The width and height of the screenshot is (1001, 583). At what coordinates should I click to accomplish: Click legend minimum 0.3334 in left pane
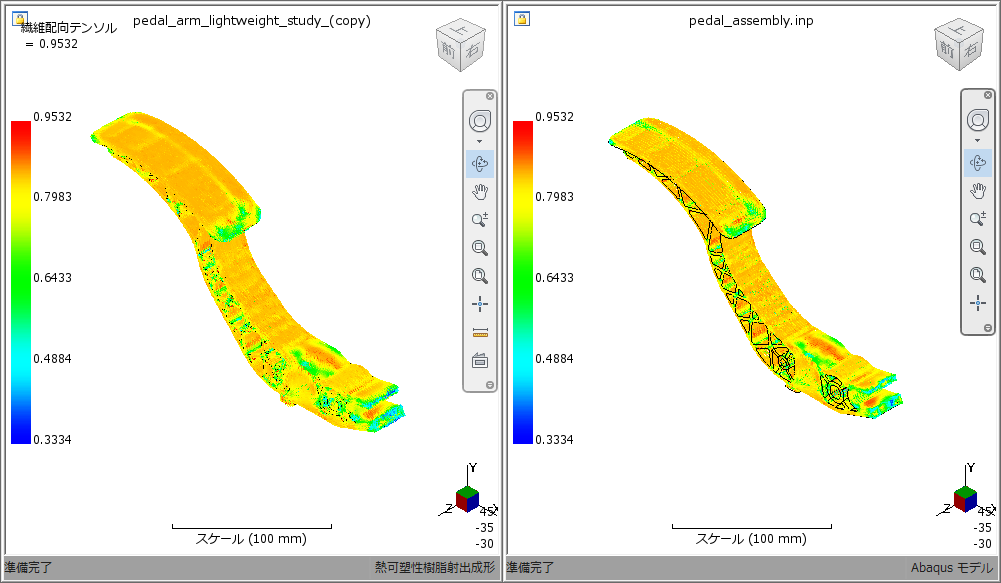[52, 440]
